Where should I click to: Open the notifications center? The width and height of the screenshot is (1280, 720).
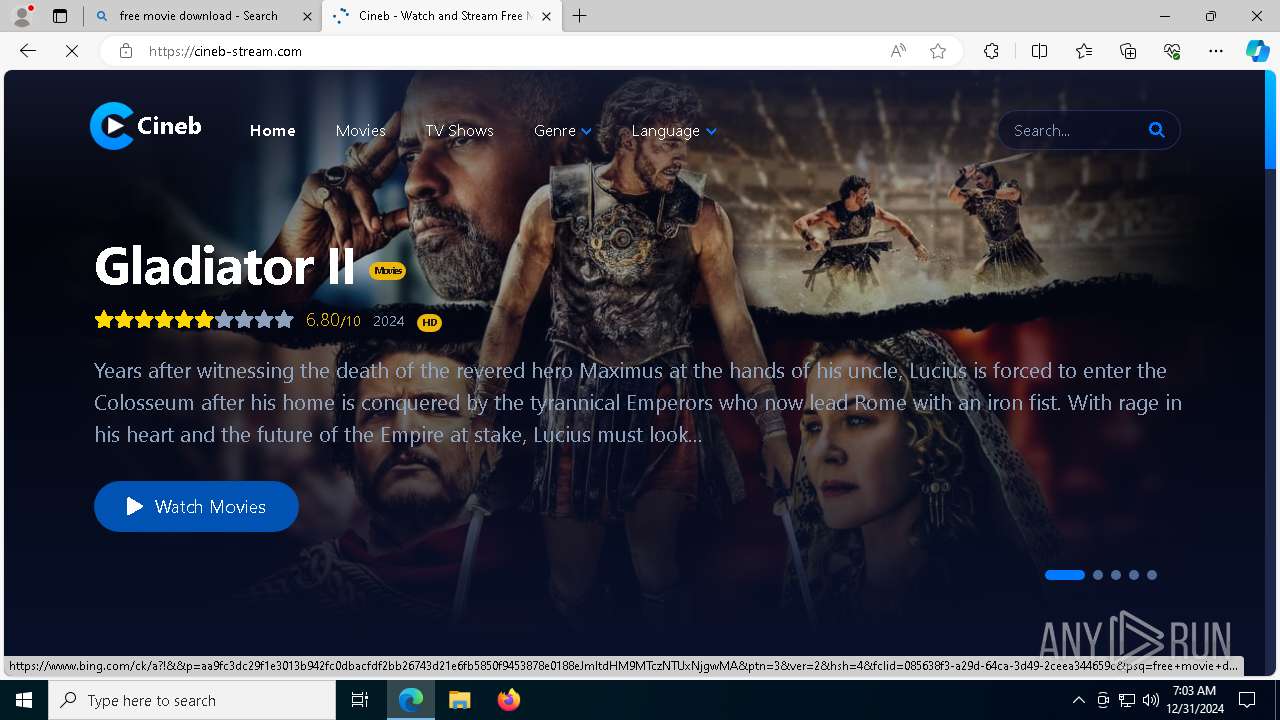(1247, 700)
